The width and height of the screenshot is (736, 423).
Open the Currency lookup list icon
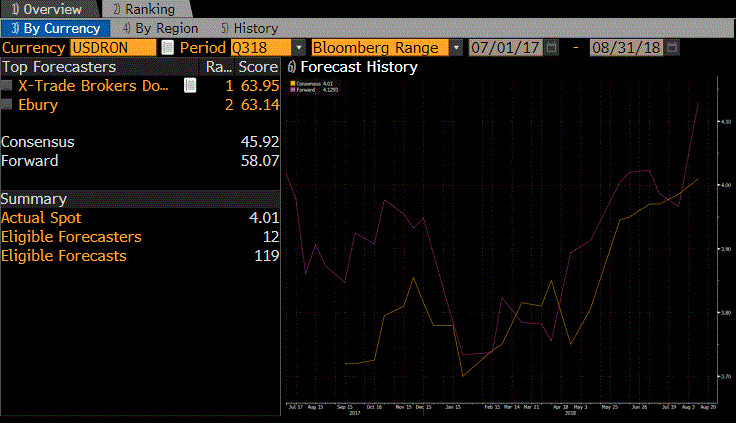point(168,47)
